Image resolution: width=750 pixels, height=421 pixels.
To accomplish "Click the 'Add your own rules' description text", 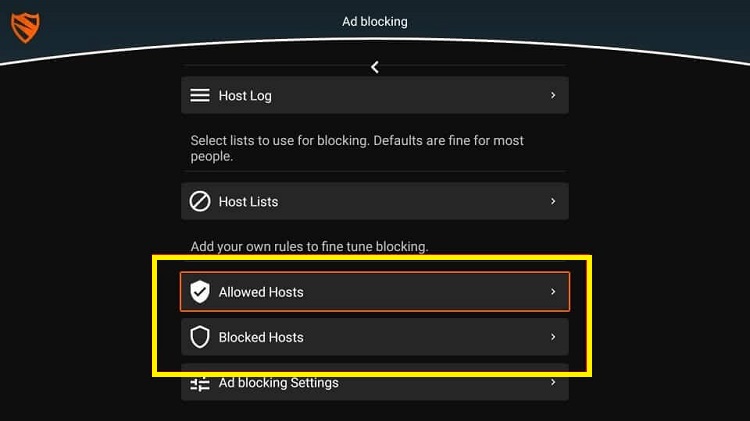I will click(309, 246).
